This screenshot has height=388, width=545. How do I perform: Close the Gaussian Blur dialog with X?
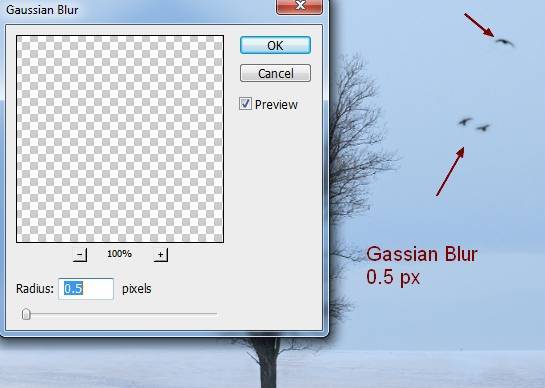299,6
